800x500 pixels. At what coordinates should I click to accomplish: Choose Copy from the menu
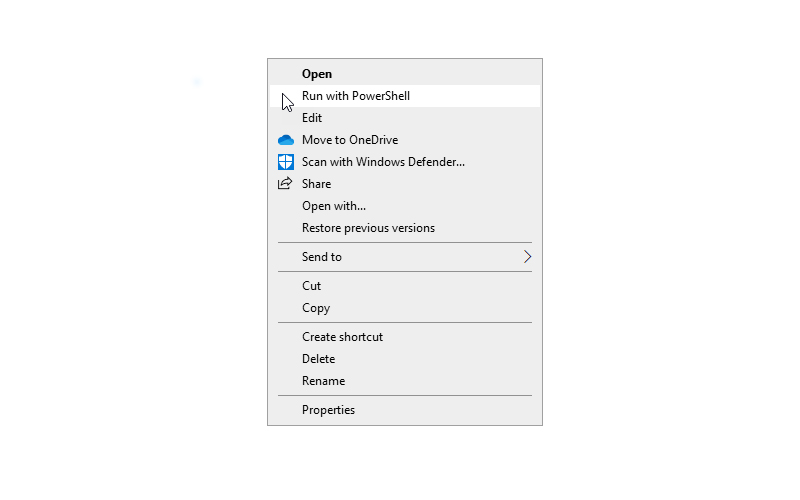(x=316, y=308)
